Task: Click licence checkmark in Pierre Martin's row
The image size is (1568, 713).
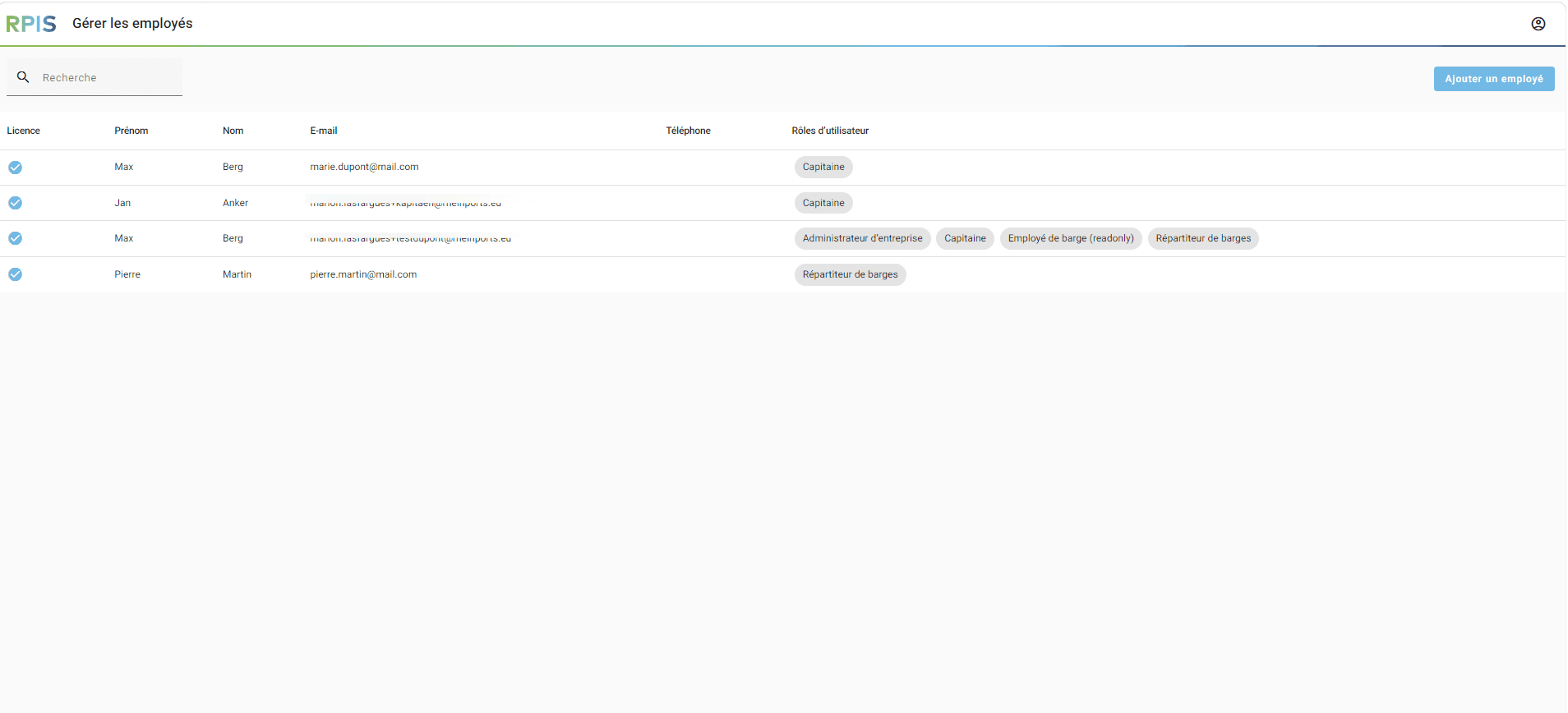Action: 16,274
